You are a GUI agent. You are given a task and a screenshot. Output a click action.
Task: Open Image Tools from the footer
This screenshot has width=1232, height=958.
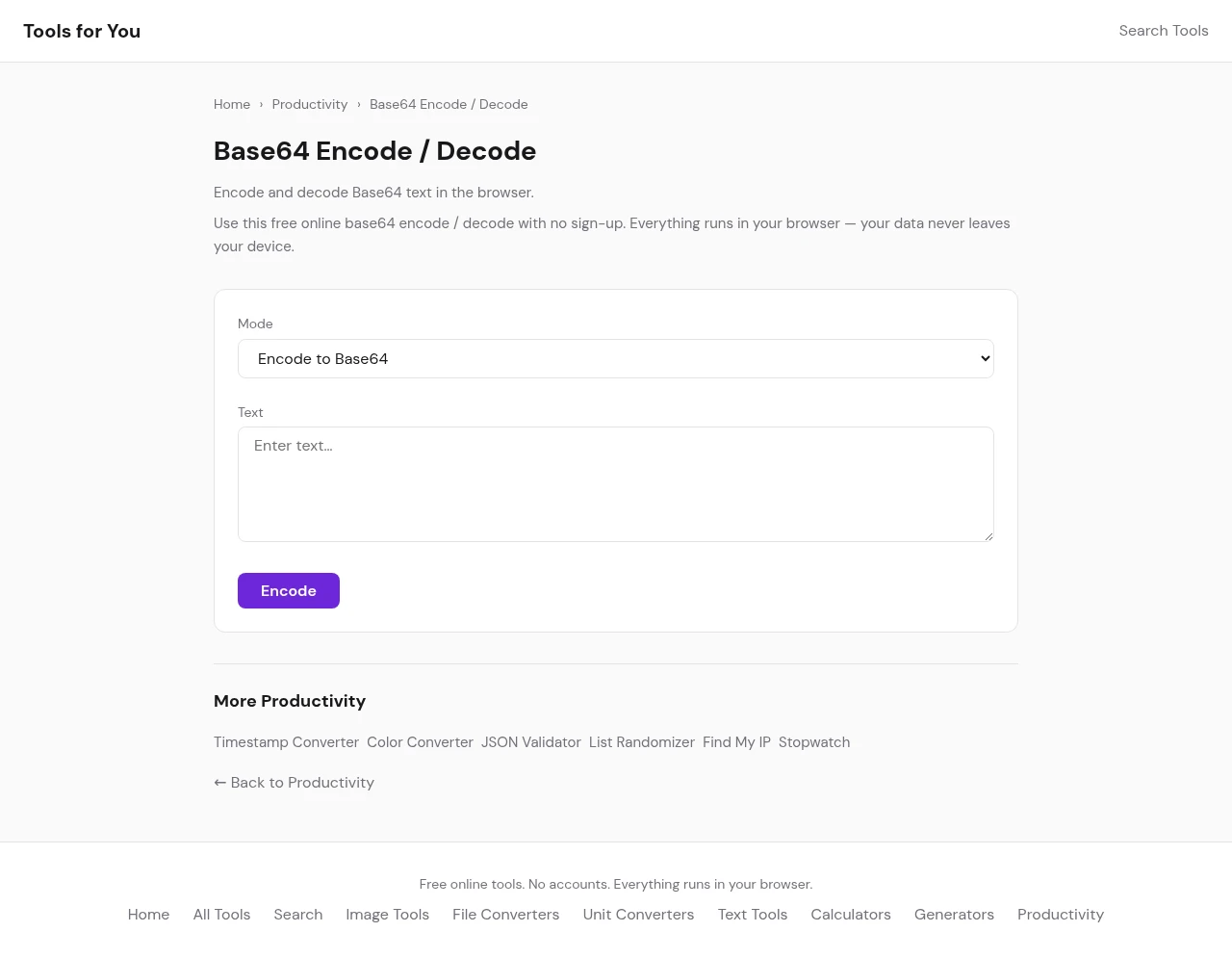pyautogui.click(x=387, y=915)
